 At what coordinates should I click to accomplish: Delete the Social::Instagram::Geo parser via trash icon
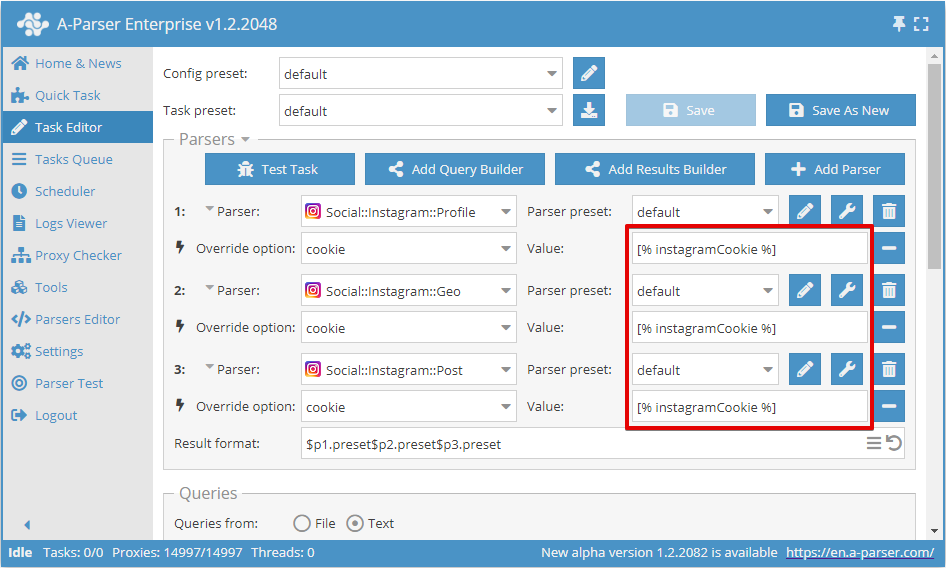[889, 291]
